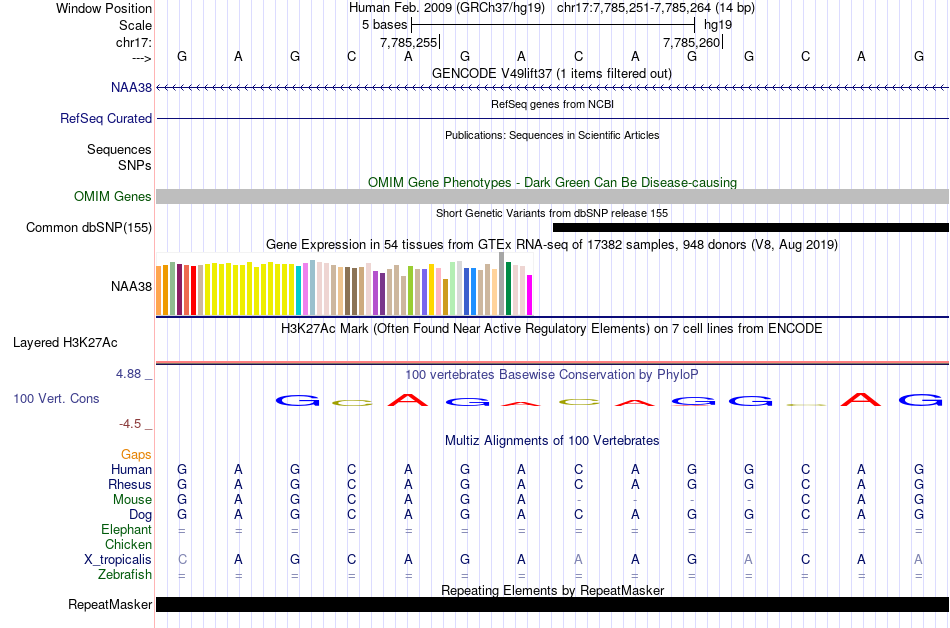Select the Dog species label
950x628 pixels.
pyautogui.click(x=140, y=515)
